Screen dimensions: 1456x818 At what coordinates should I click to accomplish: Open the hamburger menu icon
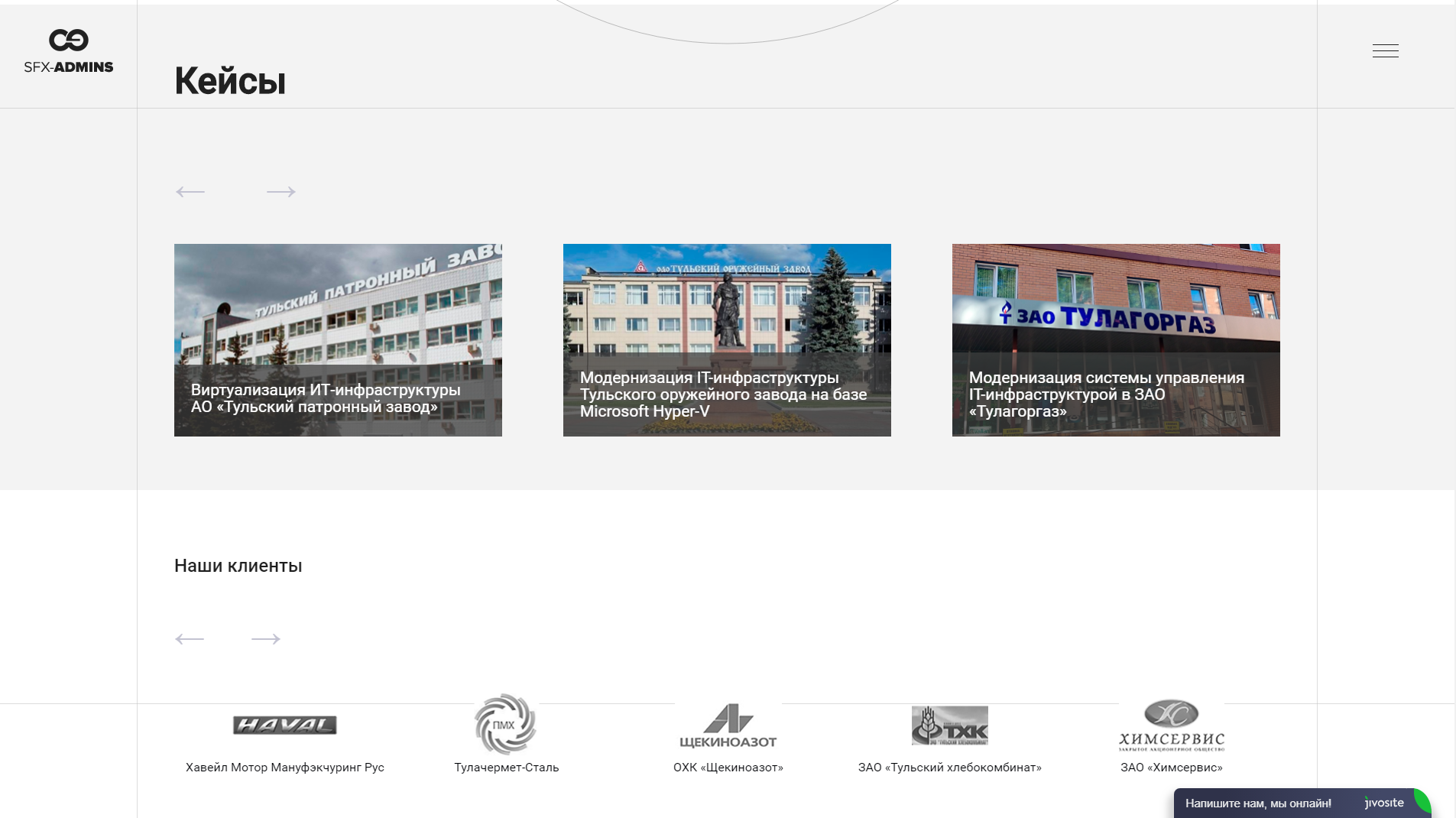point(1385,51)
